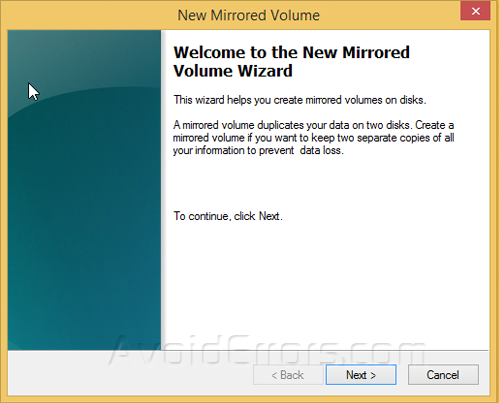Click the 'To continue, click Next.' text
The height and width of the screenshot is (403, 499).
(228, 216)
